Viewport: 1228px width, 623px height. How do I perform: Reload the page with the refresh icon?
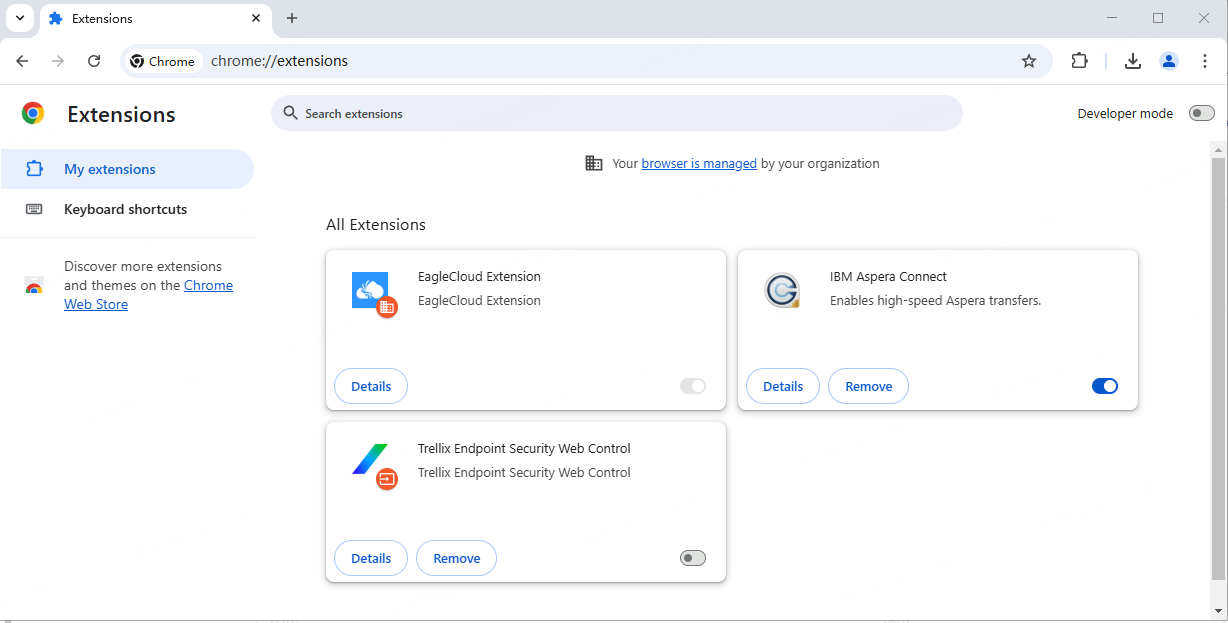point(94,61)
